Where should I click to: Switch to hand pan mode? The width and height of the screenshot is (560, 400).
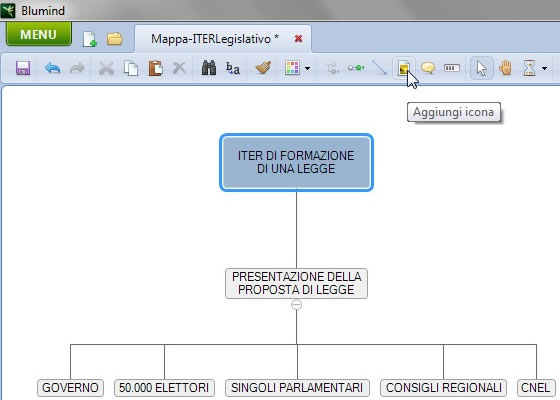pyautogui.click(x=505, y=68)
